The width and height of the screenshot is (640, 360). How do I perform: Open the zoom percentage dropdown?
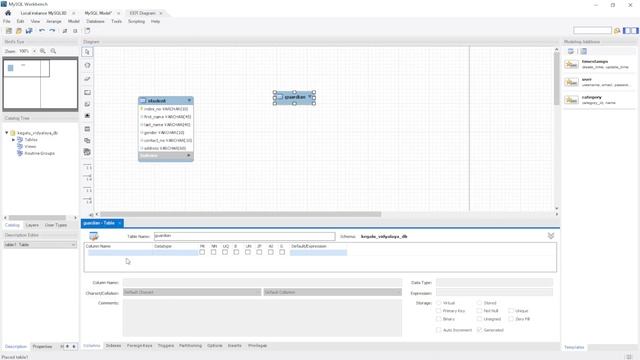point(34,51)
